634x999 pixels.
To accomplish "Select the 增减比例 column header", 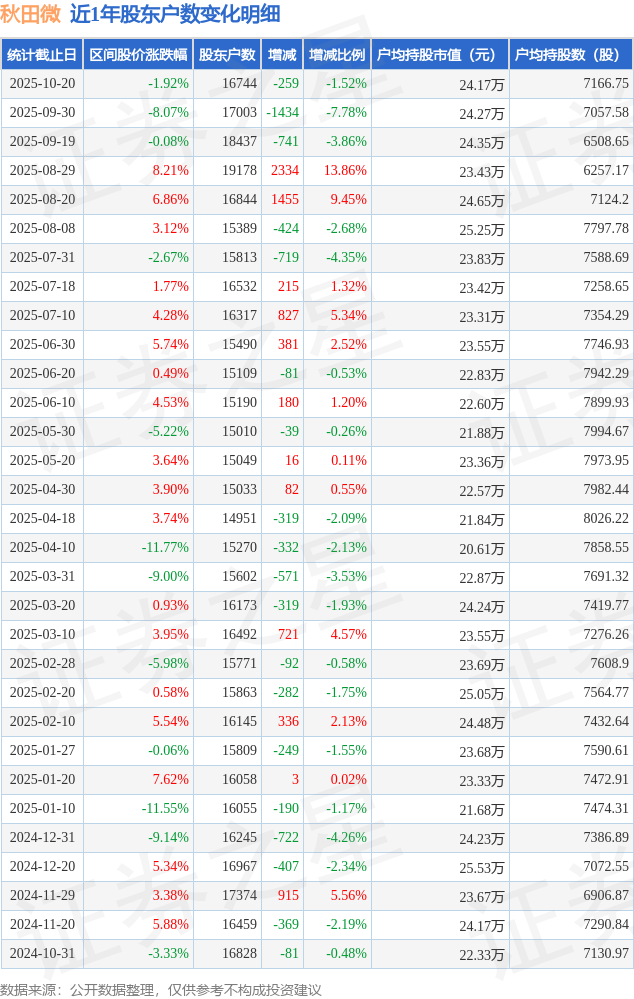I will click(x=337, y=55).
